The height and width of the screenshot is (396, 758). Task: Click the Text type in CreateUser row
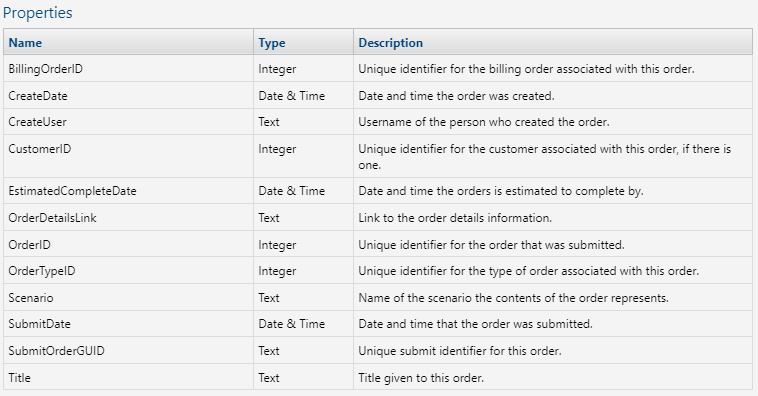[x=269, y=122]
